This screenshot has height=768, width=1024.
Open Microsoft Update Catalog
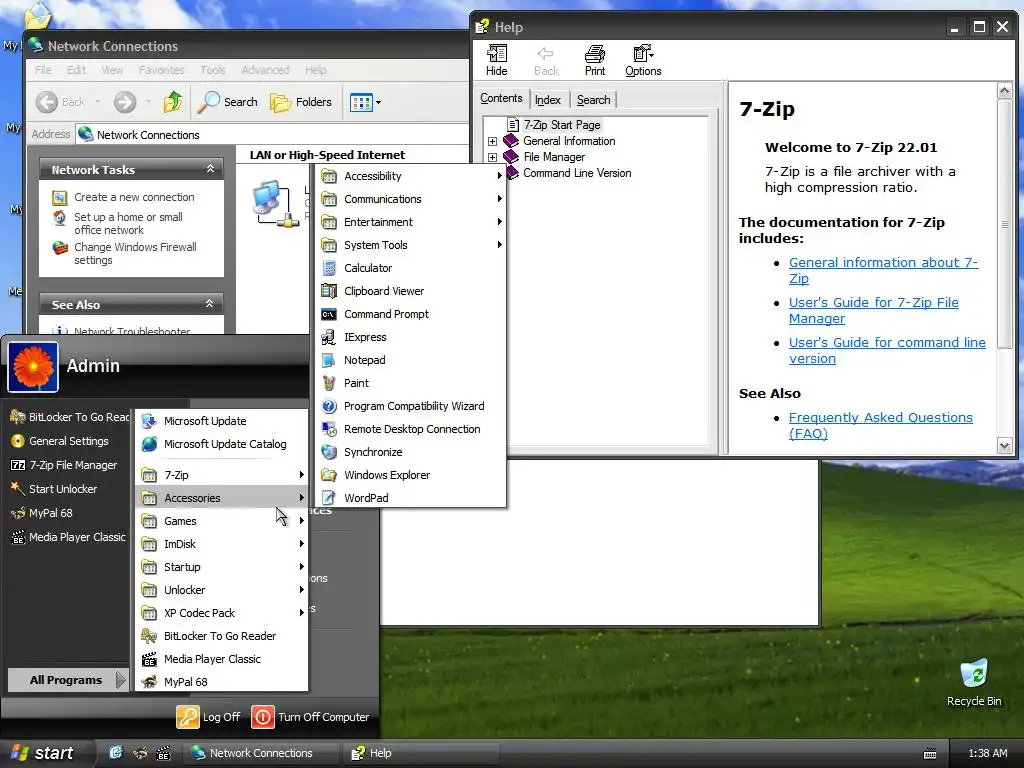coord(221,444)
